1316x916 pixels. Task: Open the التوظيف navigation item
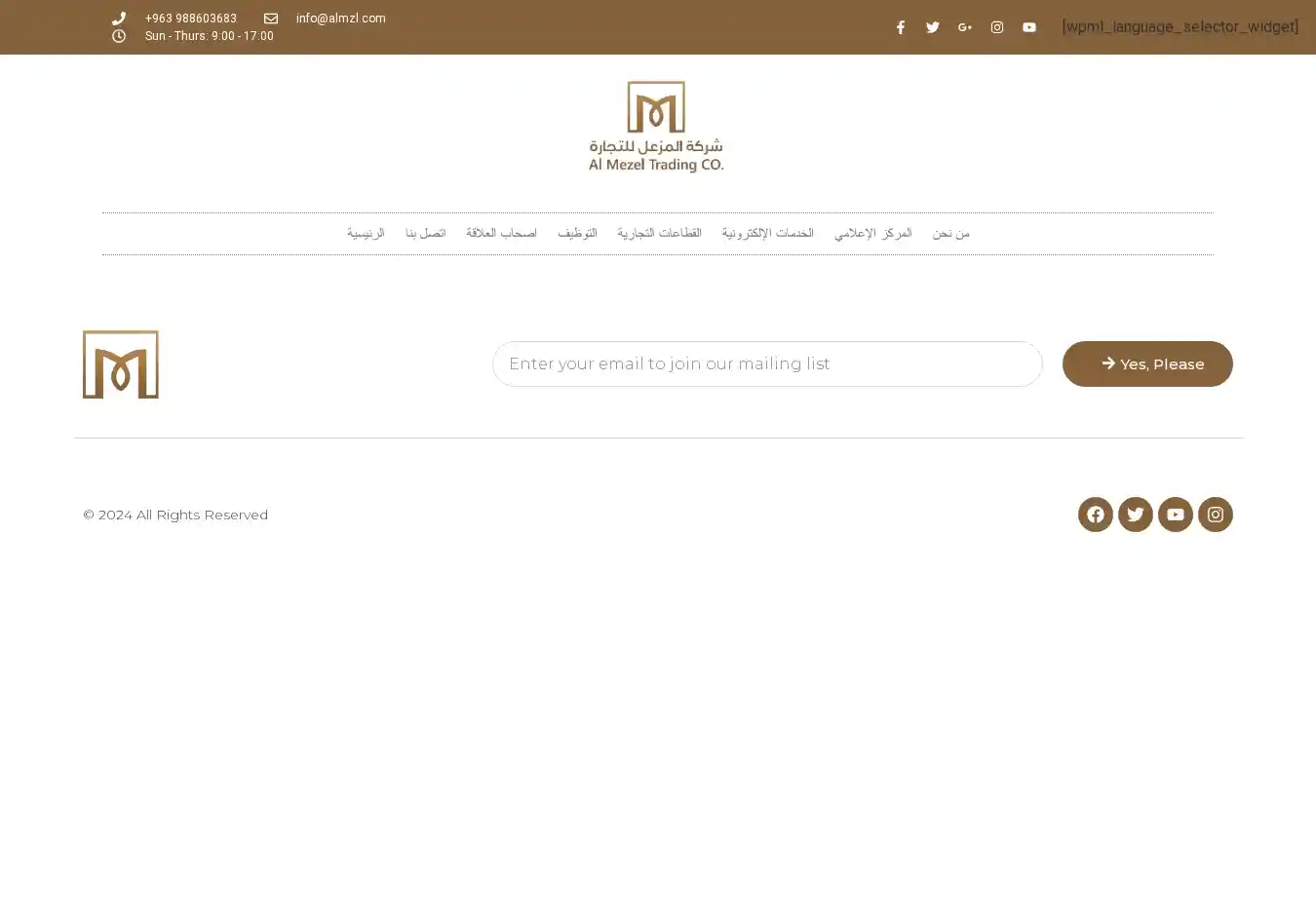pos(577,234)
